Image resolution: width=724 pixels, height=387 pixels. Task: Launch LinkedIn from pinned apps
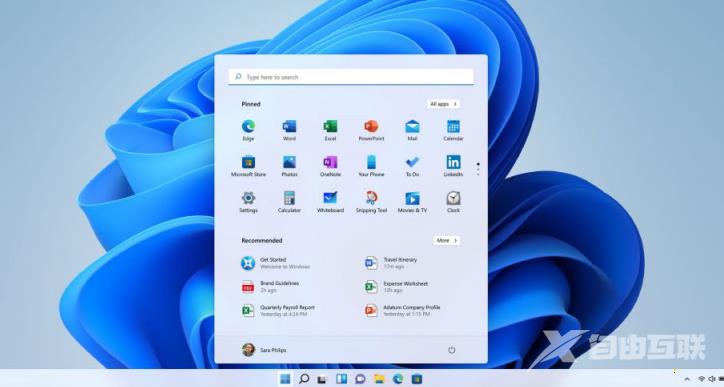click(x=453, y=166)
